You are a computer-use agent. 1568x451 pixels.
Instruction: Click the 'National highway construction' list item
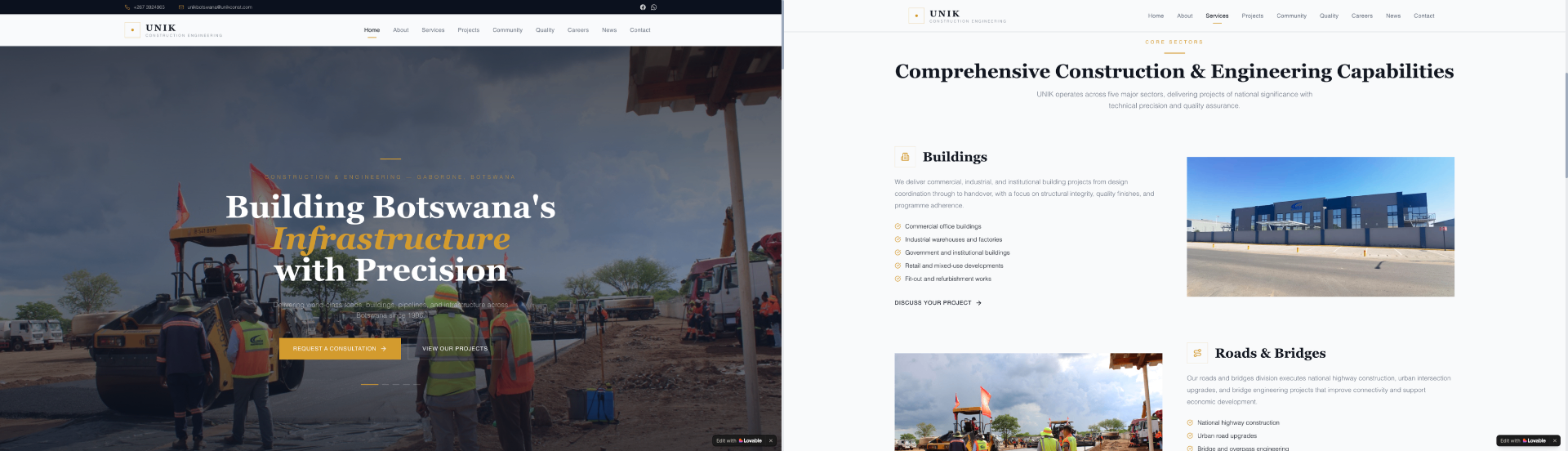pos(1238,422)
